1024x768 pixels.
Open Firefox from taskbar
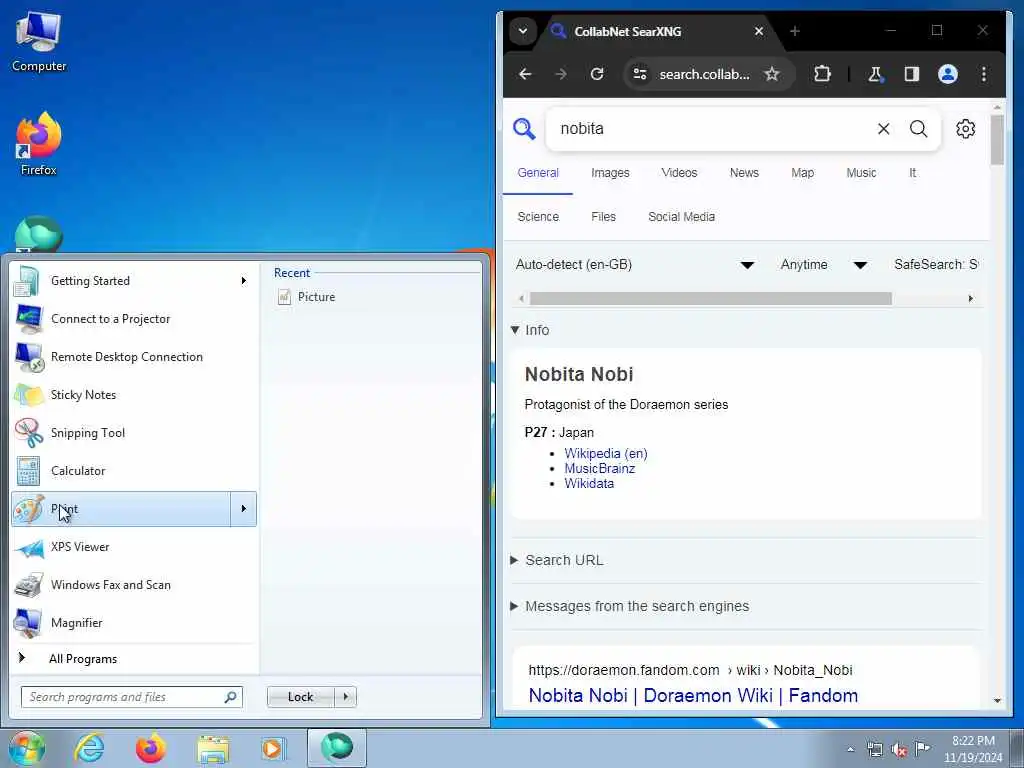[x=150, y=748]
